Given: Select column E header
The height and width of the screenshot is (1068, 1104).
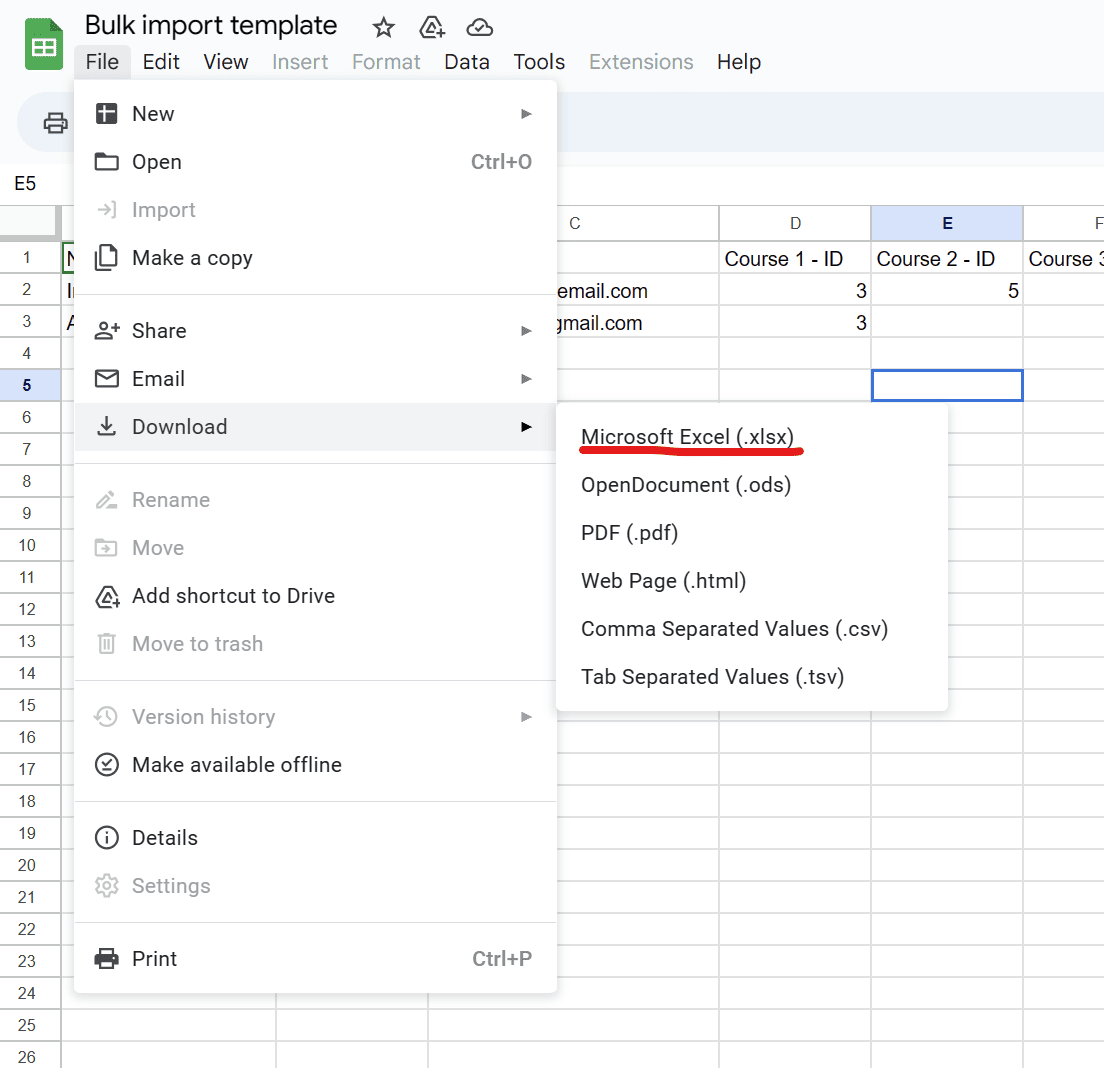Looking at the screenshot, I should pyautogui.click(x=947, y=223).
